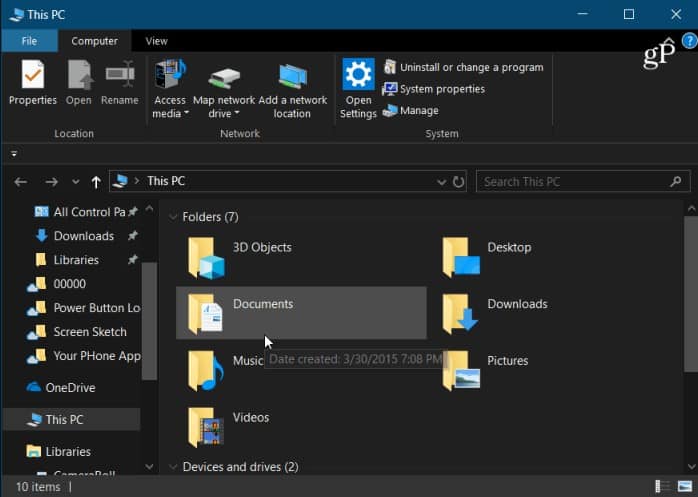Open the 00000 folder in sidebar
Viewport: 698px width, 497px height.
coord(57,284)
